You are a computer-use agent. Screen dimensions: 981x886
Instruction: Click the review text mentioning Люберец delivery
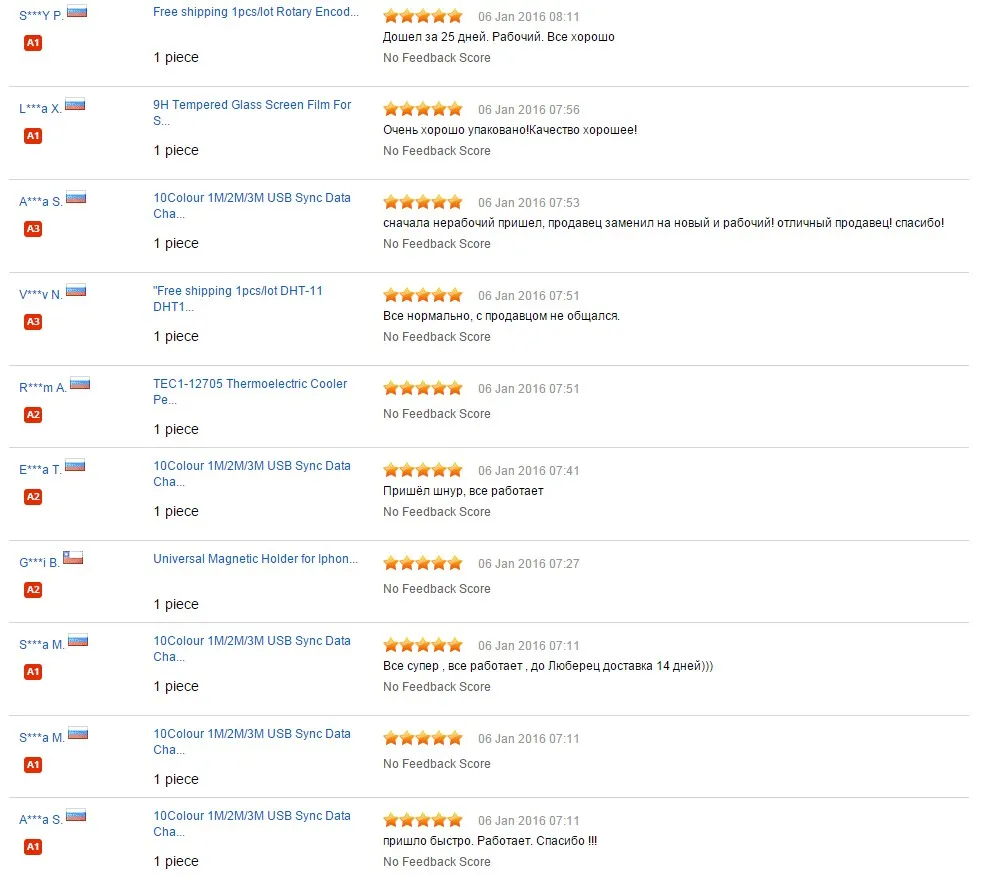coord(548,666)
